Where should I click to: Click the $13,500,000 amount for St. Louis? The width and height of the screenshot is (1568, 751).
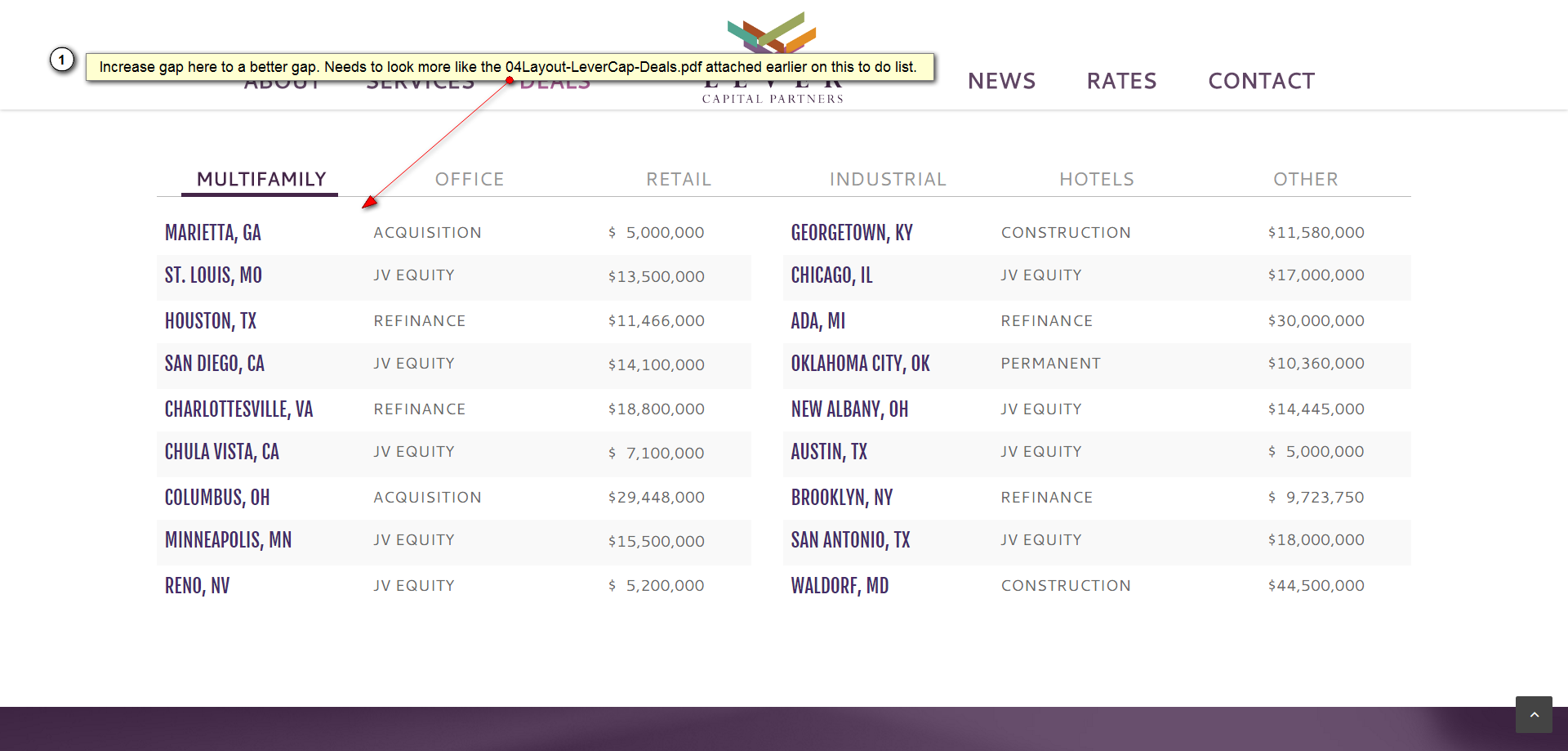[657, 277]
